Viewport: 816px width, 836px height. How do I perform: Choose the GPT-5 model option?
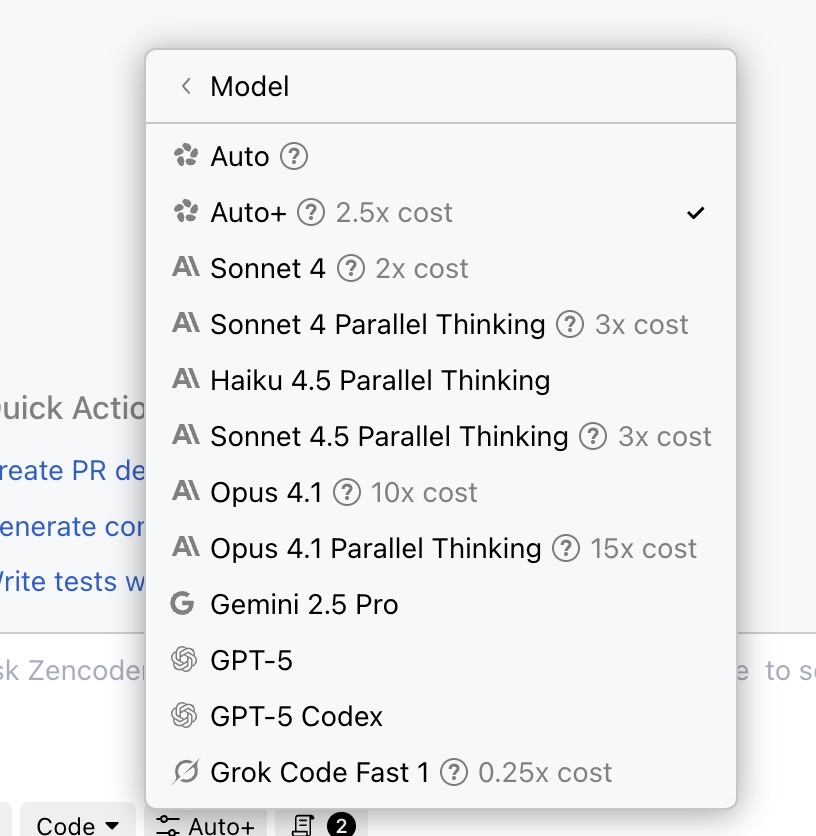point(251,661)
